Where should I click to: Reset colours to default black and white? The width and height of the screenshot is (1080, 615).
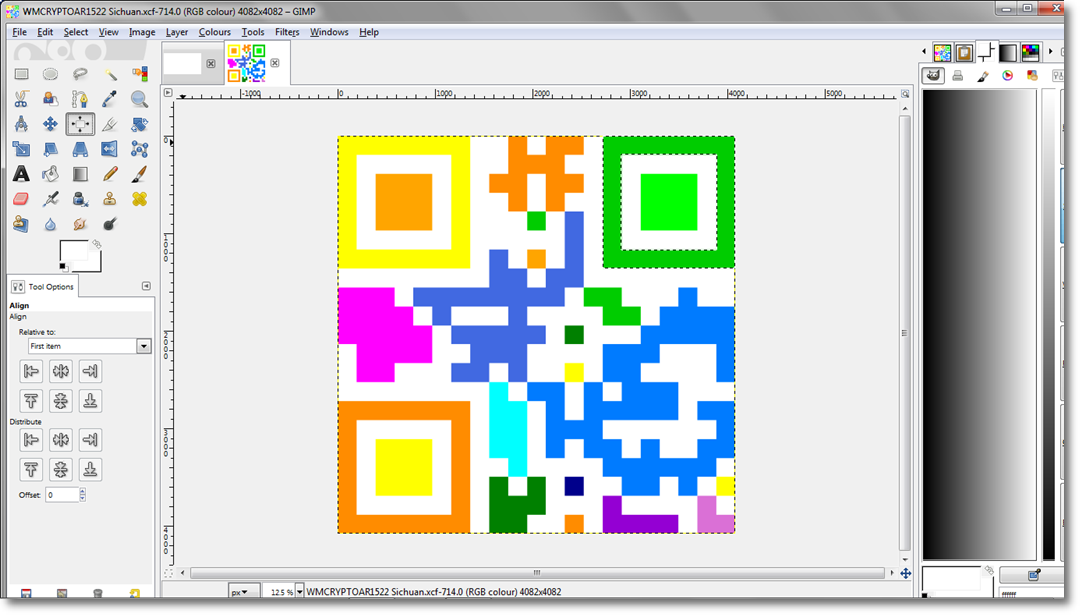pyautogui.click(x=63, y=267)
